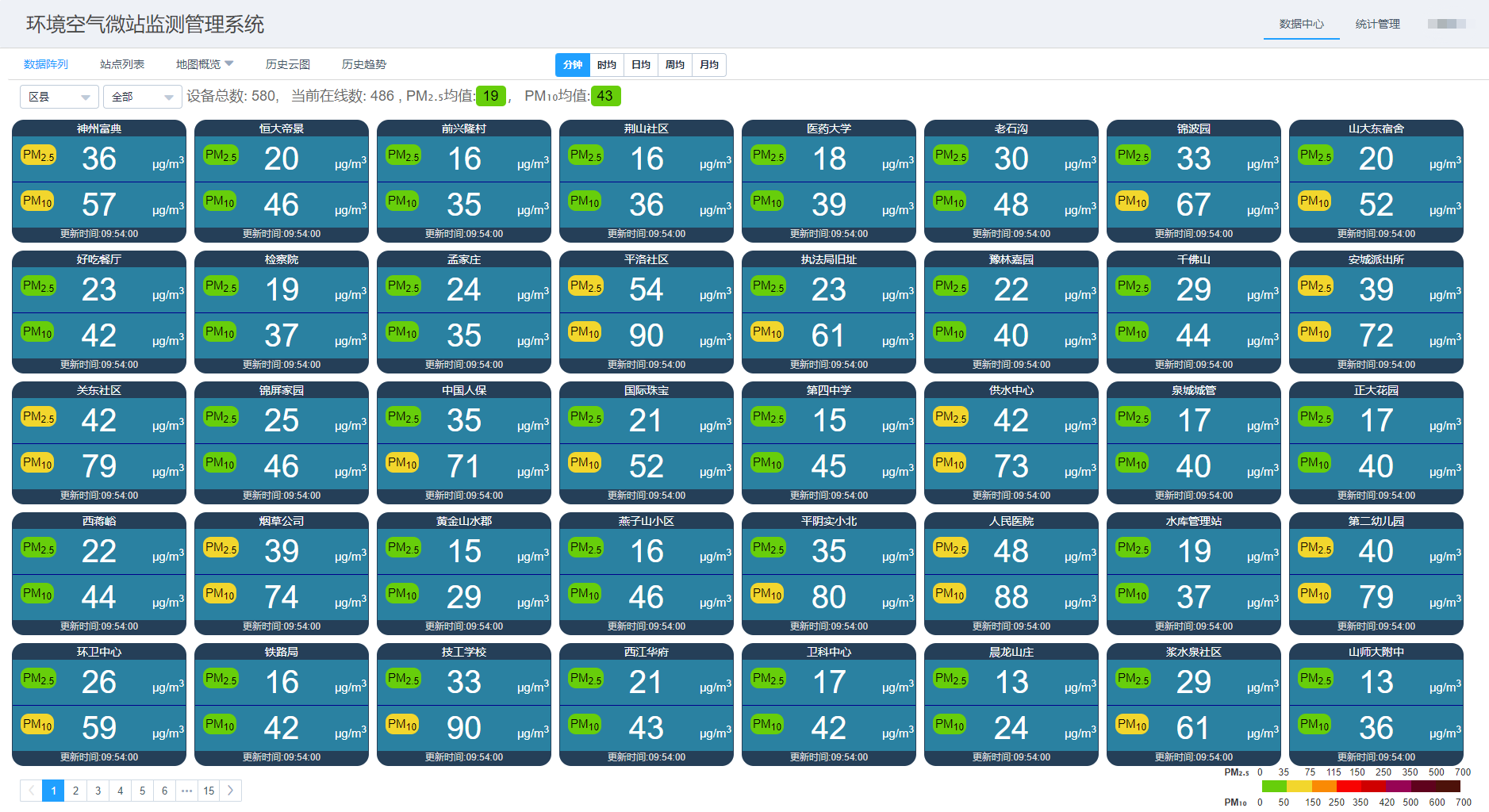Viewport: 1489px width, 812px height.
Task: Click the PM2.5 icon on 神州富典 card
Action: tap(38, 155)
